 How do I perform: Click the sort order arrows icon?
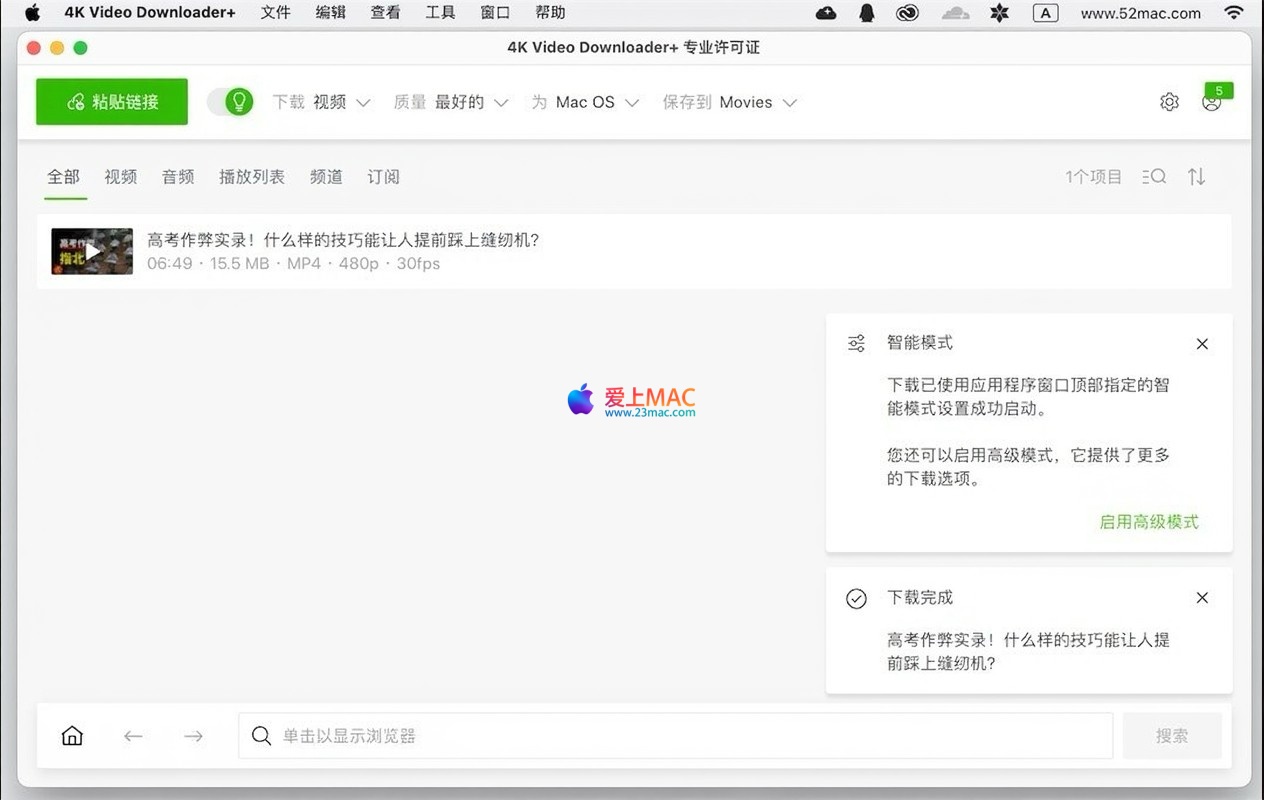(x=1196, y=177)
